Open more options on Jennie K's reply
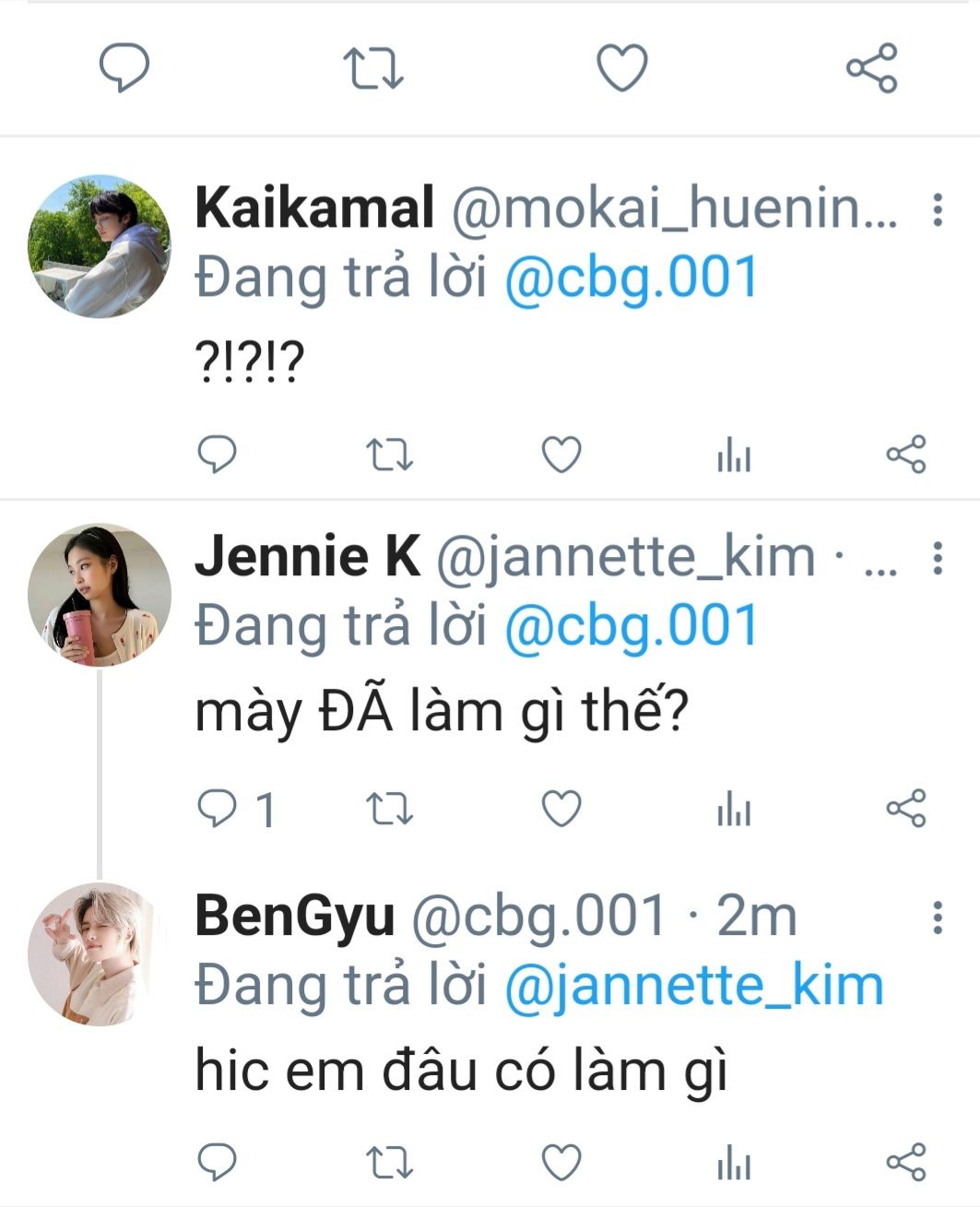This screenshot has width=980, height=1207. coord(938,558)
